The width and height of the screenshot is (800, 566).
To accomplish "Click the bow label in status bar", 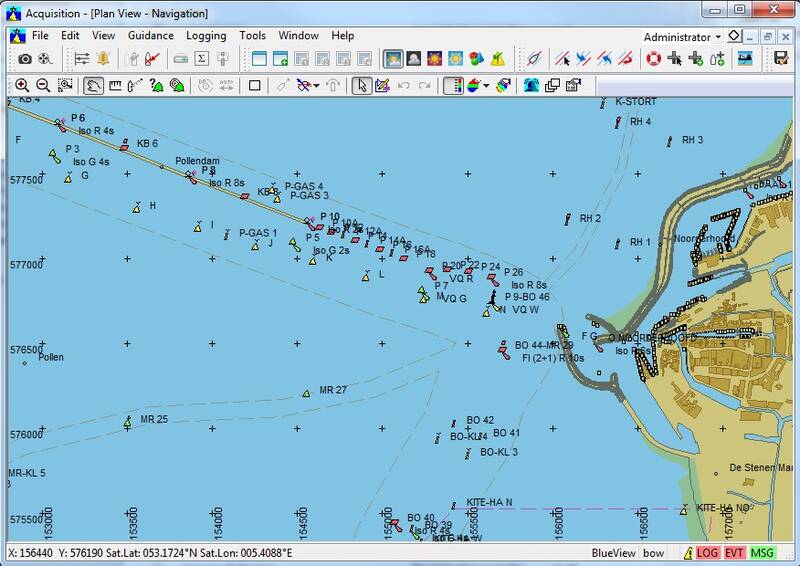I will click(x=653, y=553).
